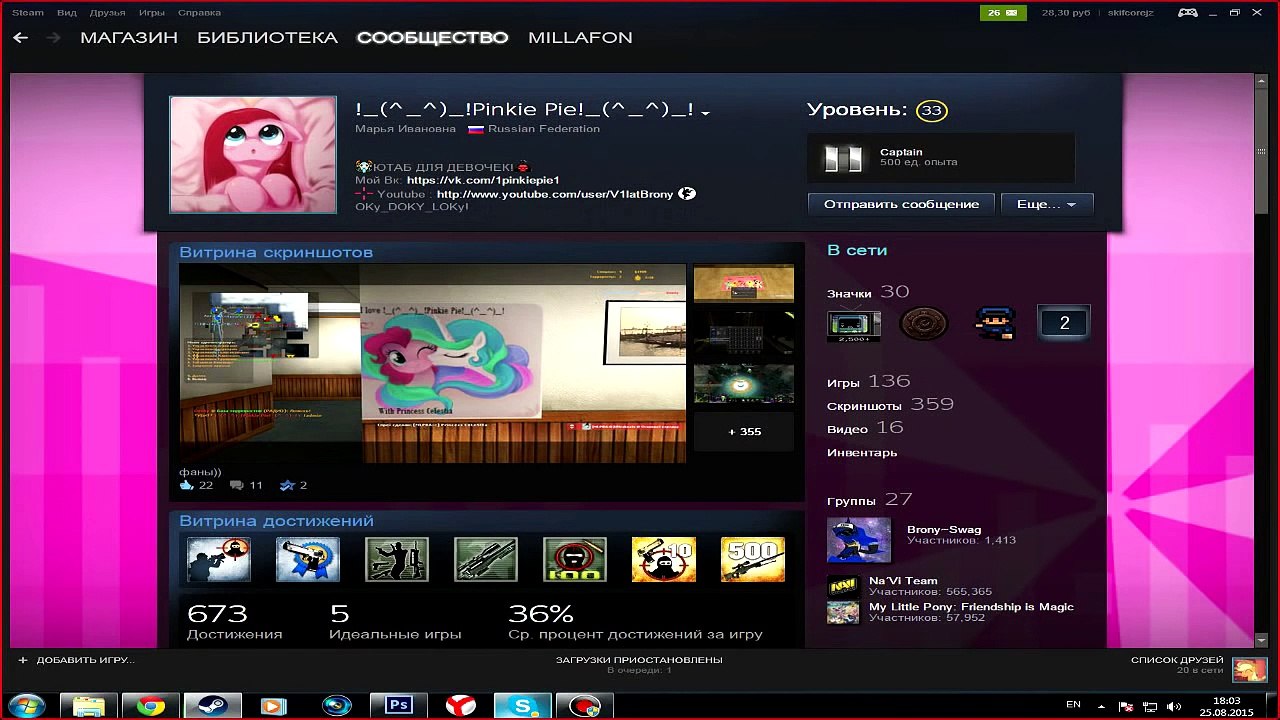
Task: Follow the vk.com/1pinkiepie1 link
Action: click(483, 180)
